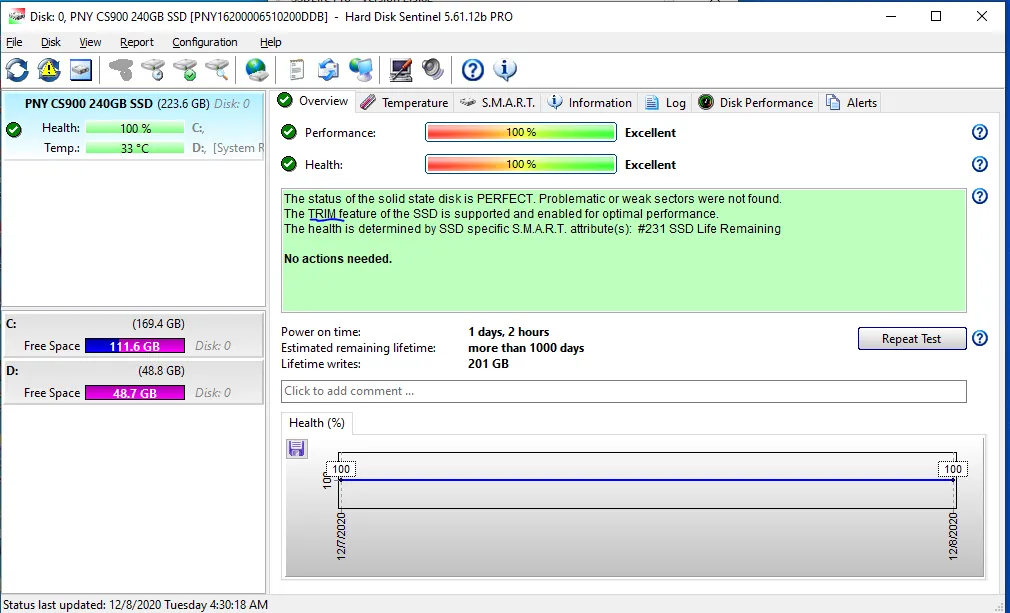Click help icon beside Repeat Test
The width and height of the screenshot is (1010, 613).
click(979, 338)
